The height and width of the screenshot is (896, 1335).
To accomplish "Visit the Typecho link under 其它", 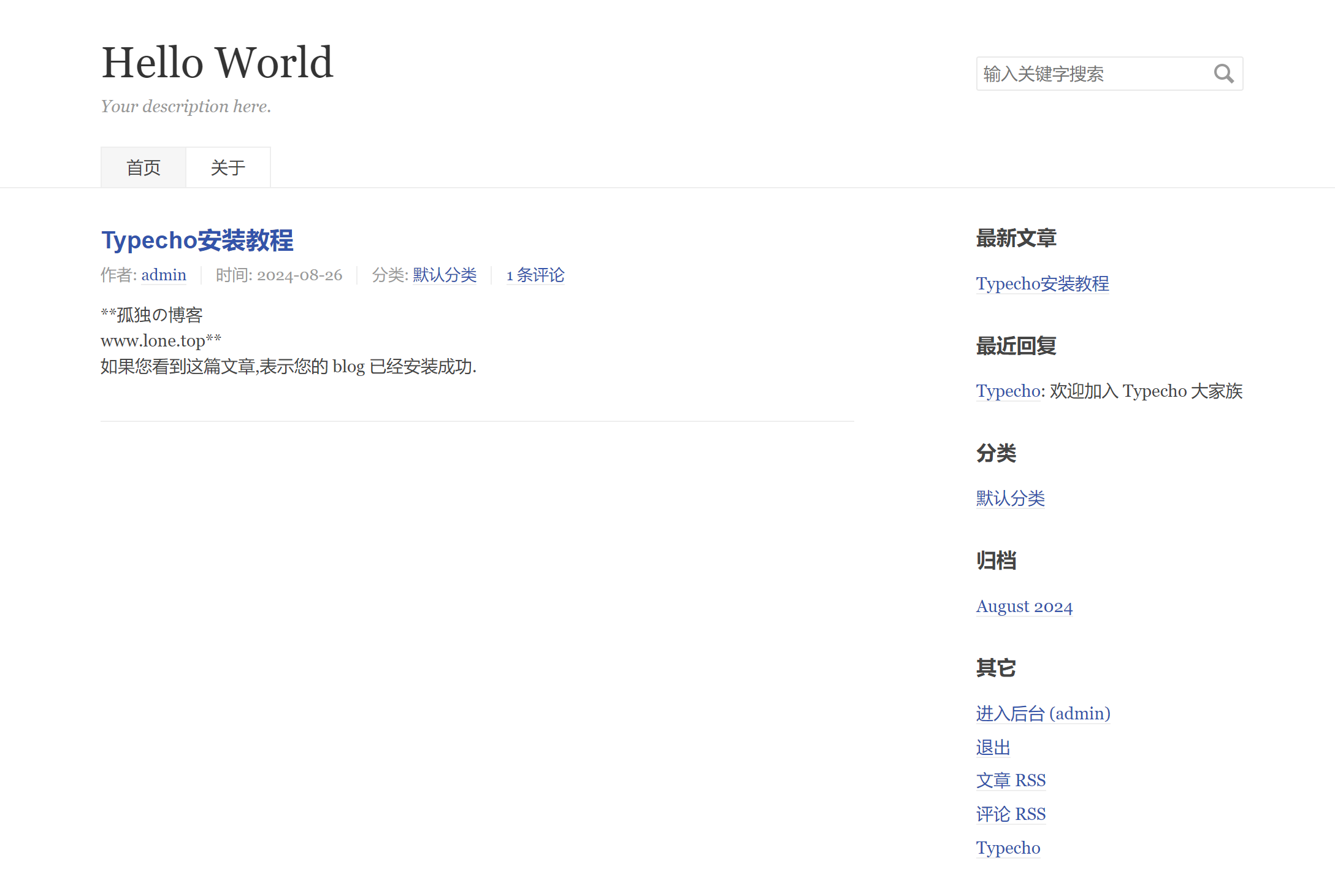I will point(1008,848).
